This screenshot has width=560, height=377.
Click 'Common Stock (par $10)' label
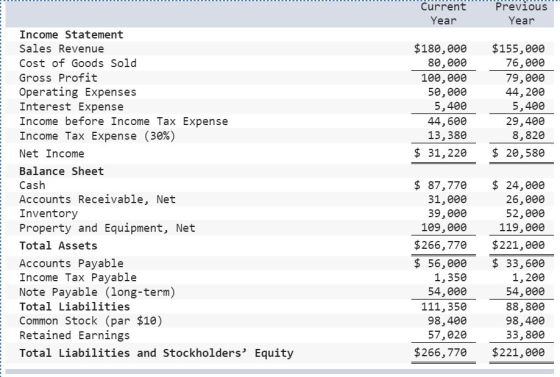(x=91, y=321)
